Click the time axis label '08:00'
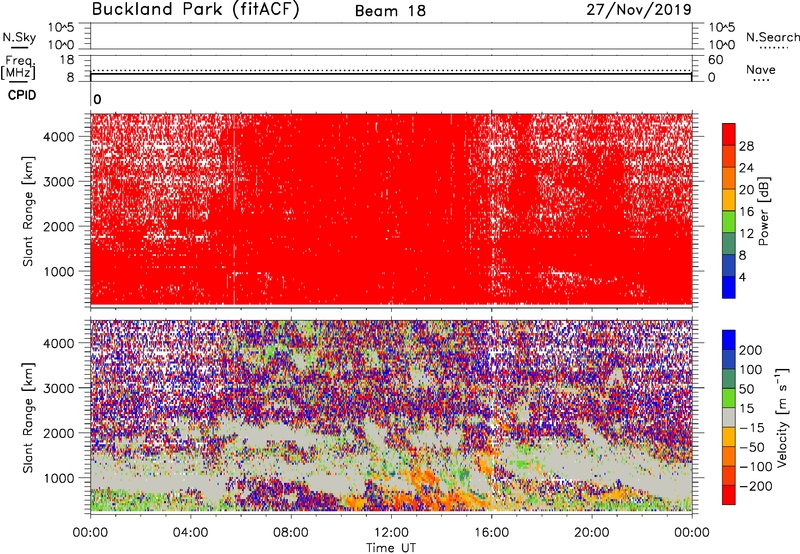 pos(291,533)
